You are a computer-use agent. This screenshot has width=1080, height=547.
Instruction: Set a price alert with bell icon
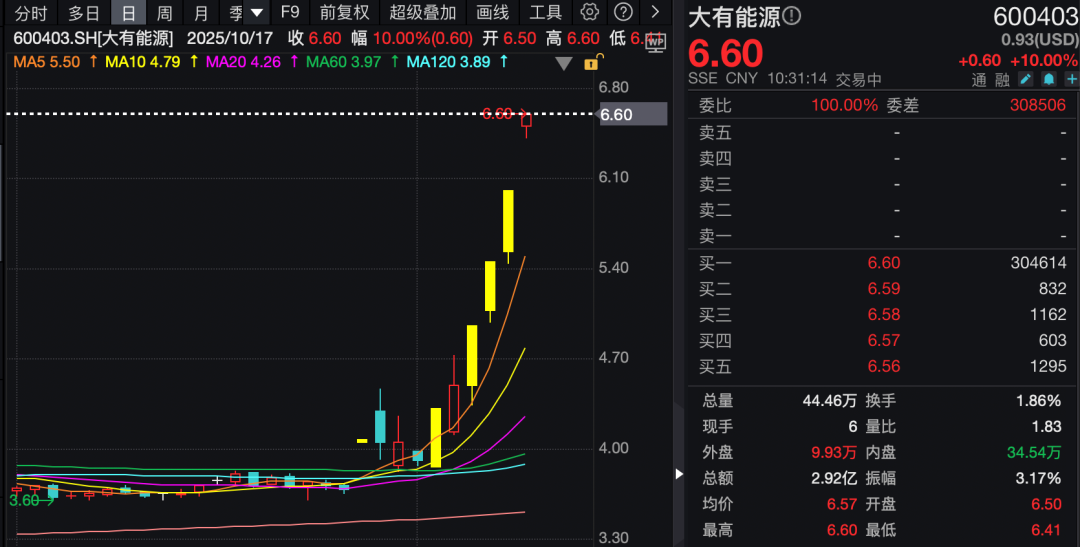pos(1048,79)
